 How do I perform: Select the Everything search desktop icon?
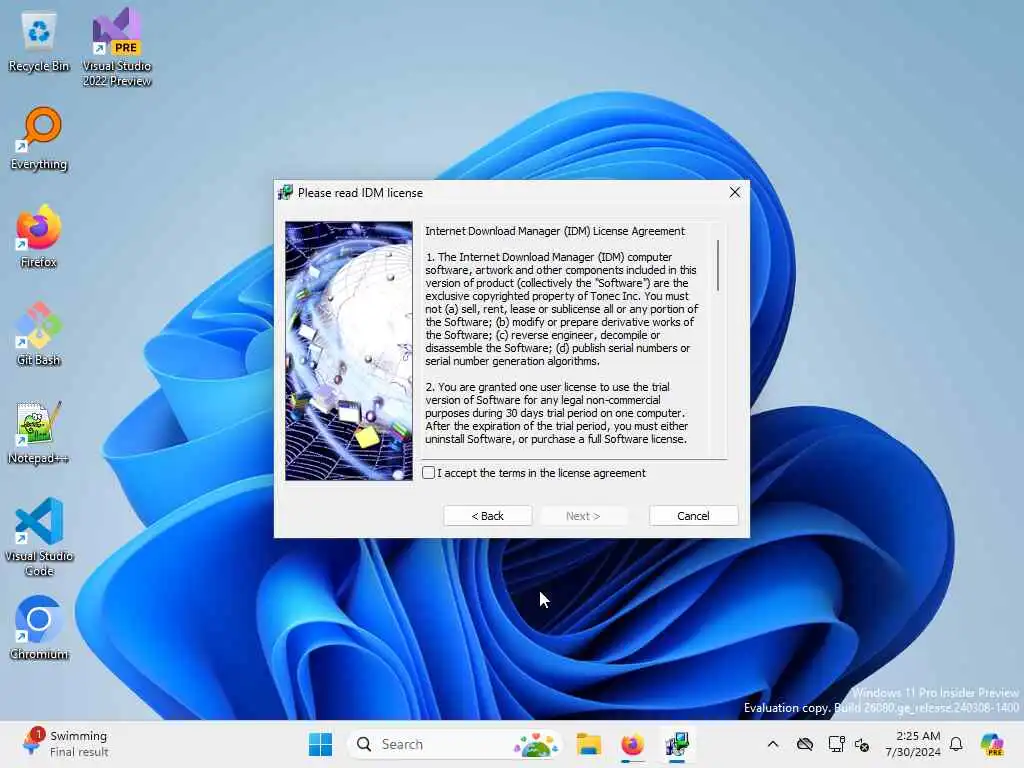pos(39,138)
